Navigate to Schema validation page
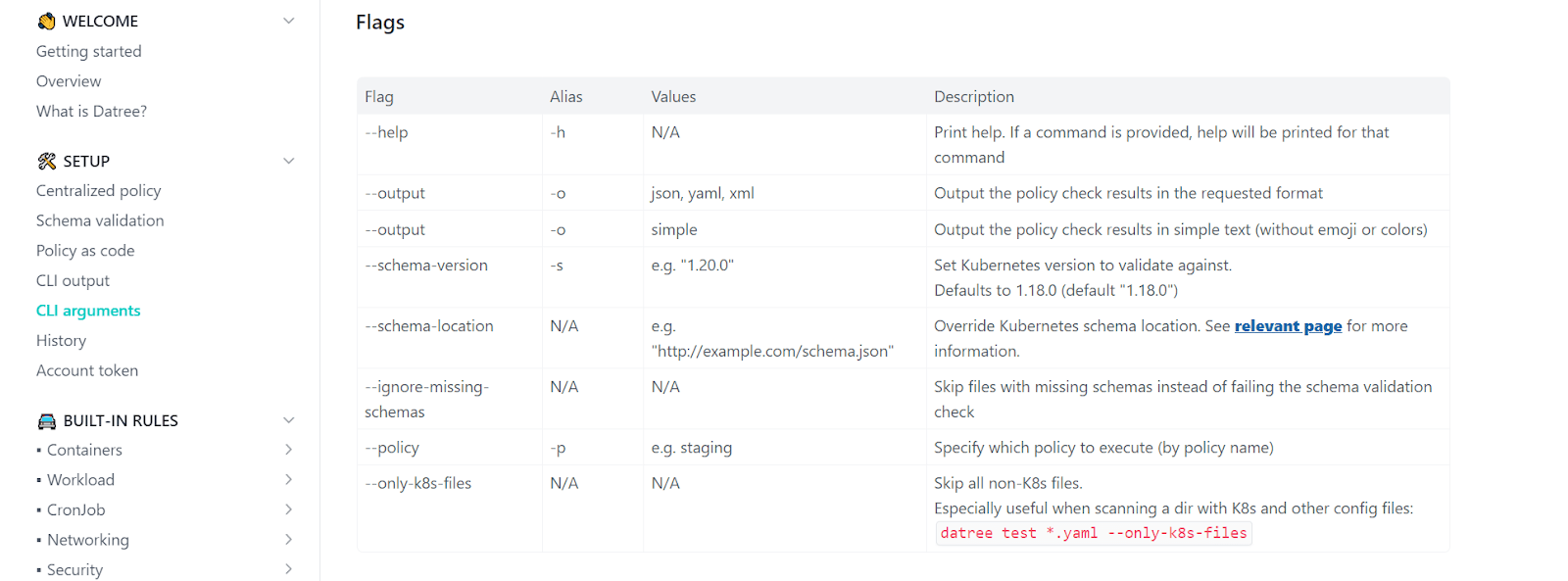Image resolution: width=1568 pixels, height=581 pixels. click(x=100, y=220)
